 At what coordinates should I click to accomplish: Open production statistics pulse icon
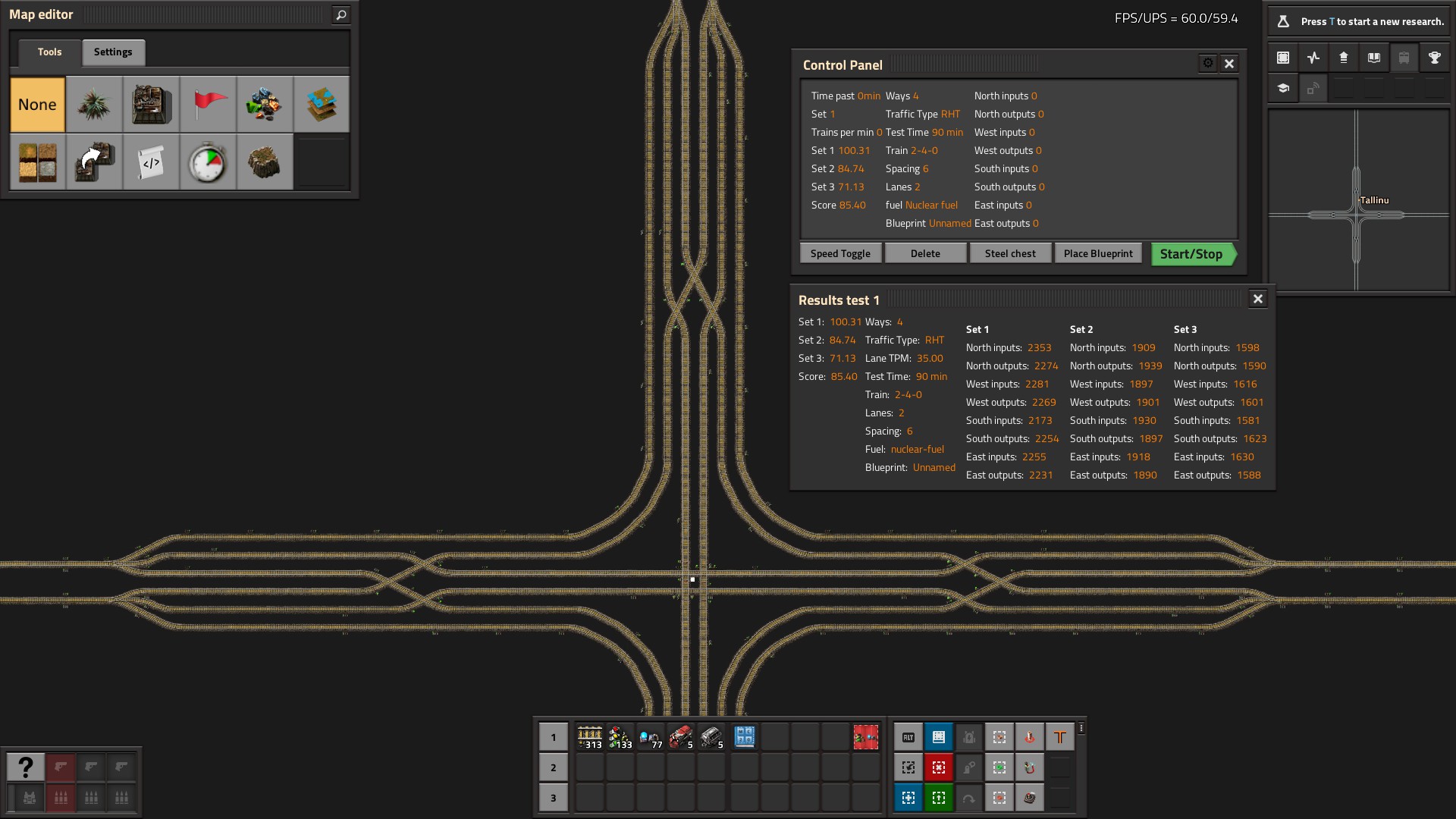(x=1313, y=58)
